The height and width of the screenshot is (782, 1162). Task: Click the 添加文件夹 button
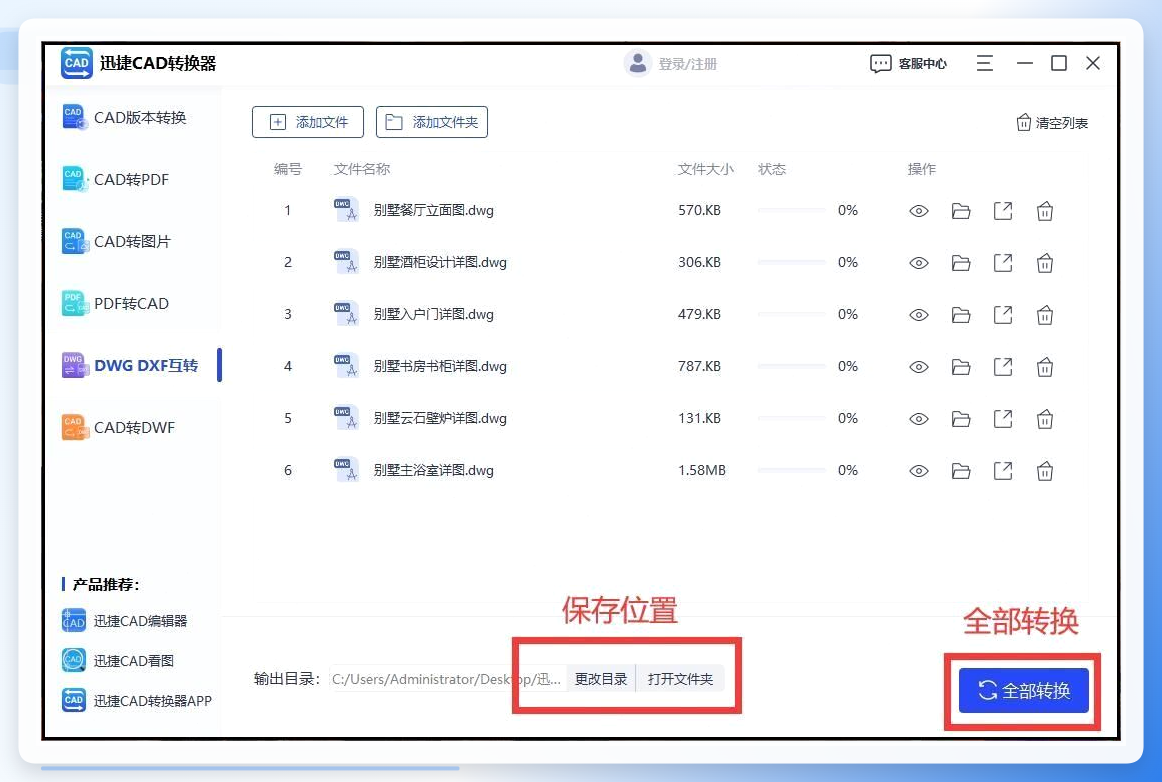(x=432, y=122)
